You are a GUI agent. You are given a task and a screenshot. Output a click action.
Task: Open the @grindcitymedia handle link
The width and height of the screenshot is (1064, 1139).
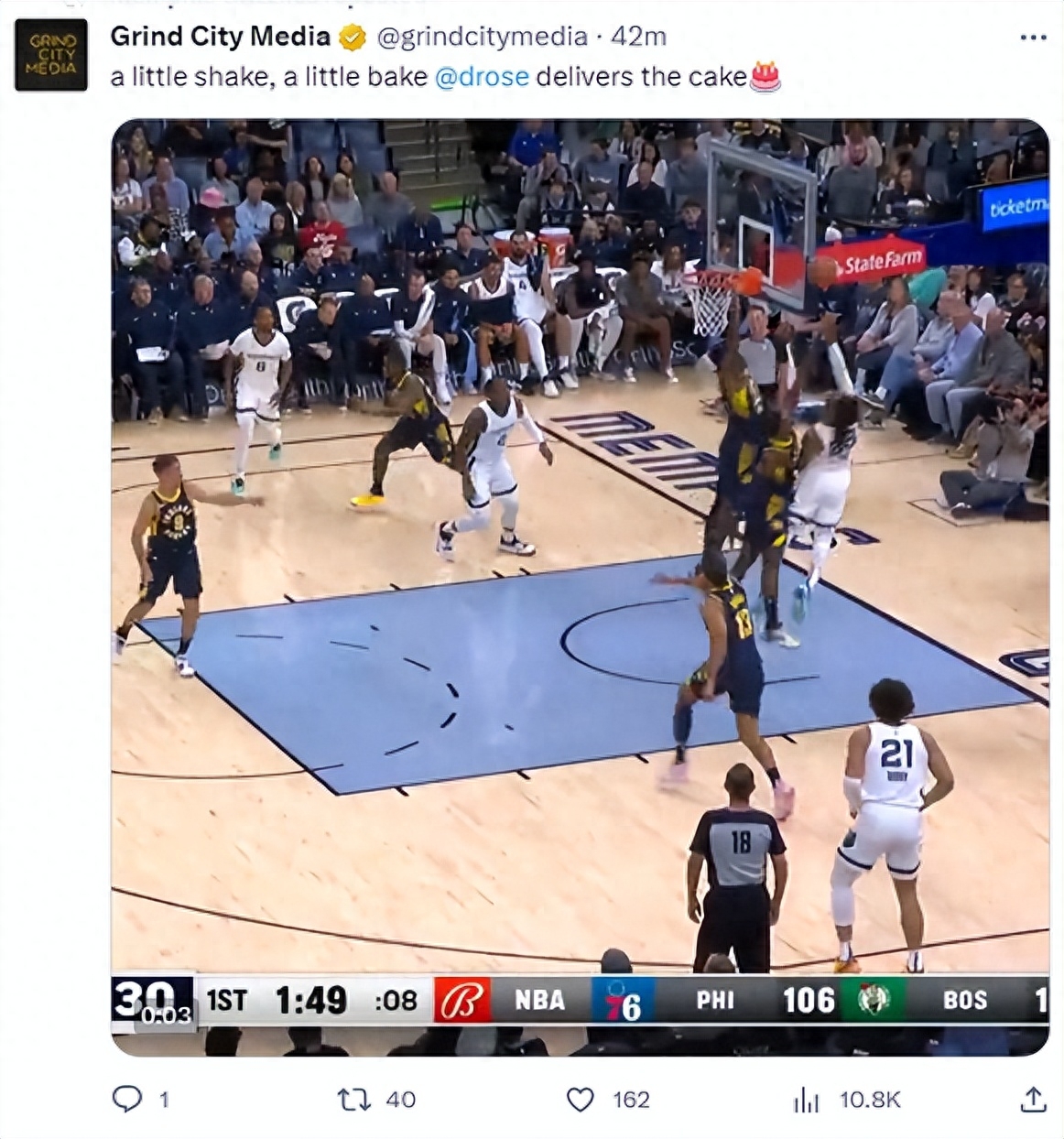point(482,37)
